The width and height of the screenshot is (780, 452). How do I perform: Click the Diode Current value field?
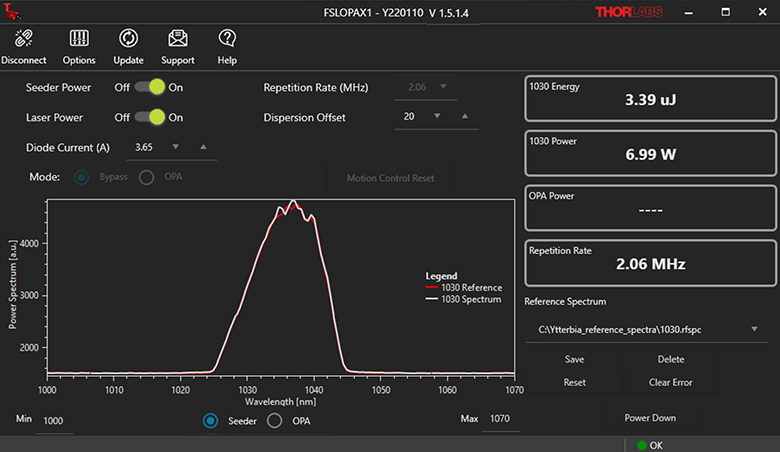[146, 147]
